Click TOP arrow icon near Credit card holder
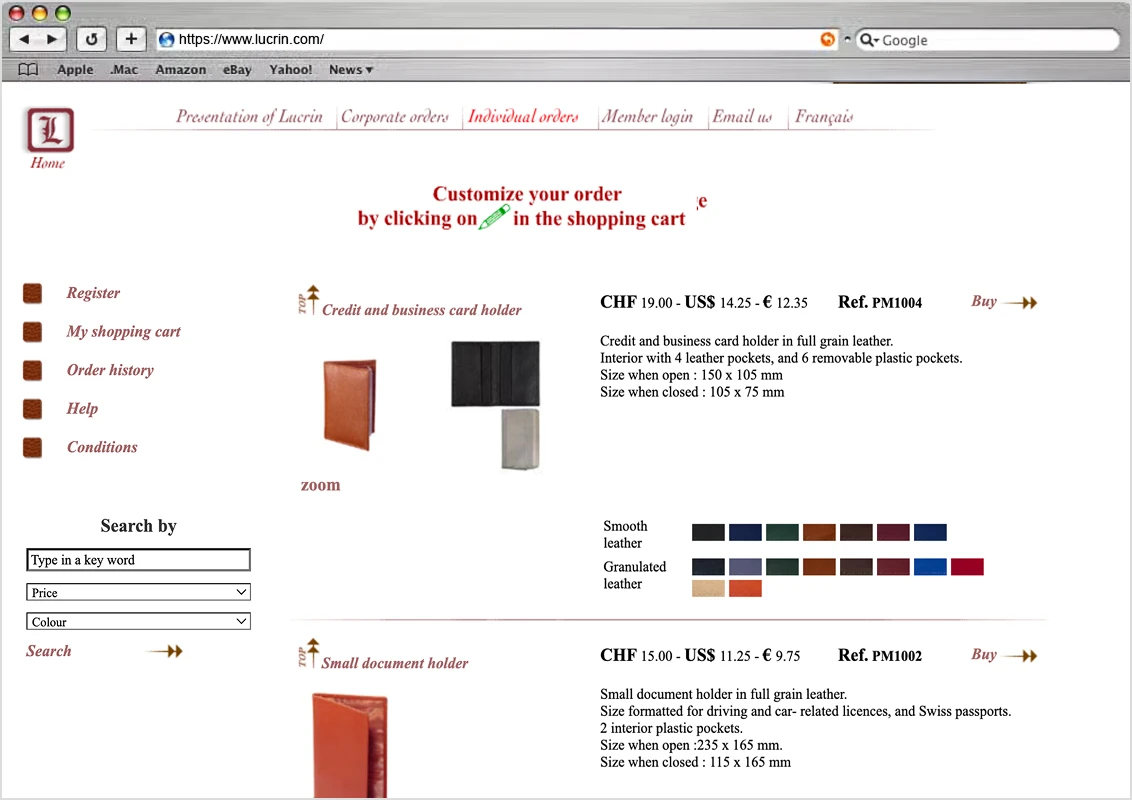 click(x=308, y=300)
